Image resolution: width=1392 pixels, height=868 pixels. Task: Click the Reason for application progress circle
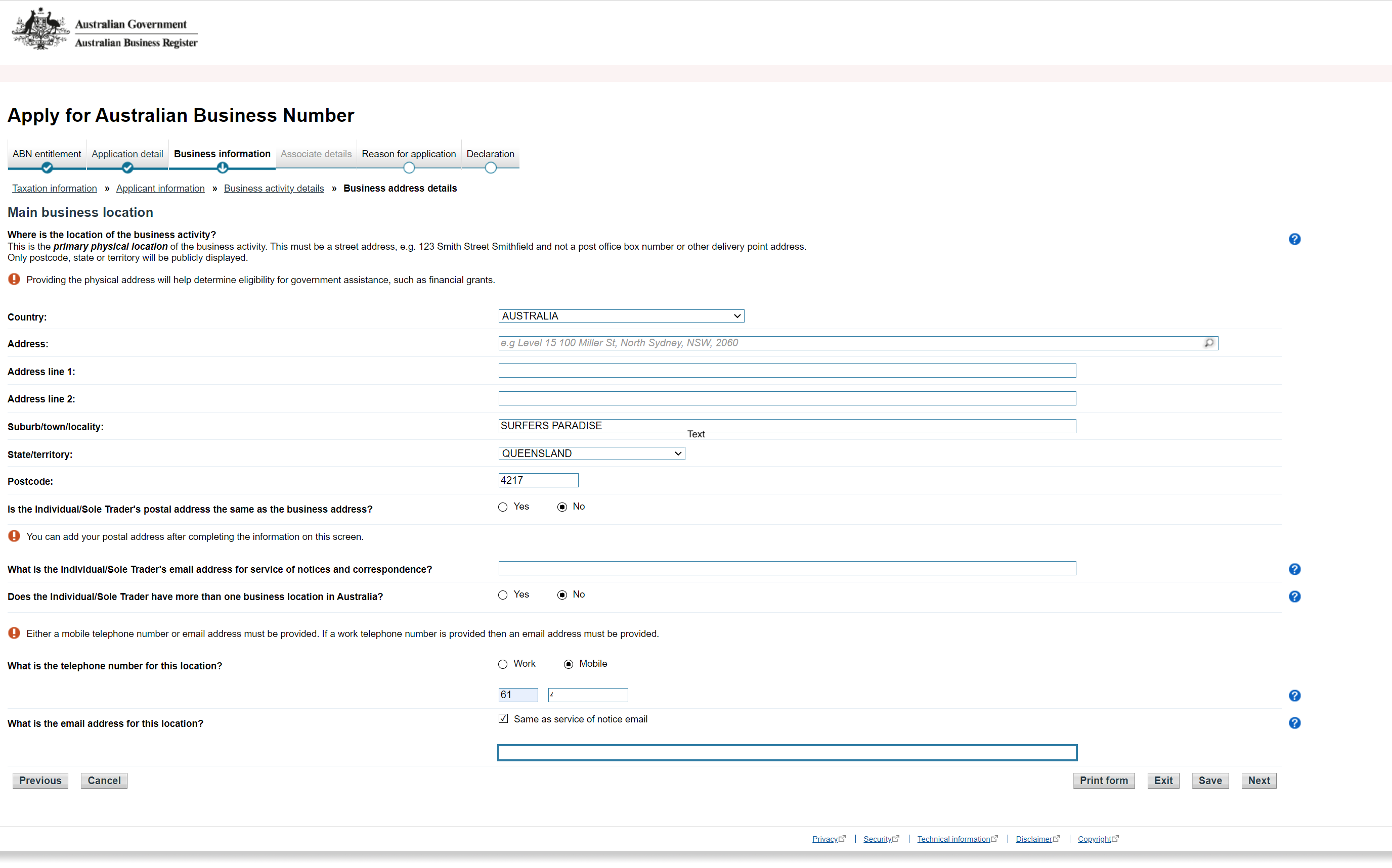coord(409,168)
